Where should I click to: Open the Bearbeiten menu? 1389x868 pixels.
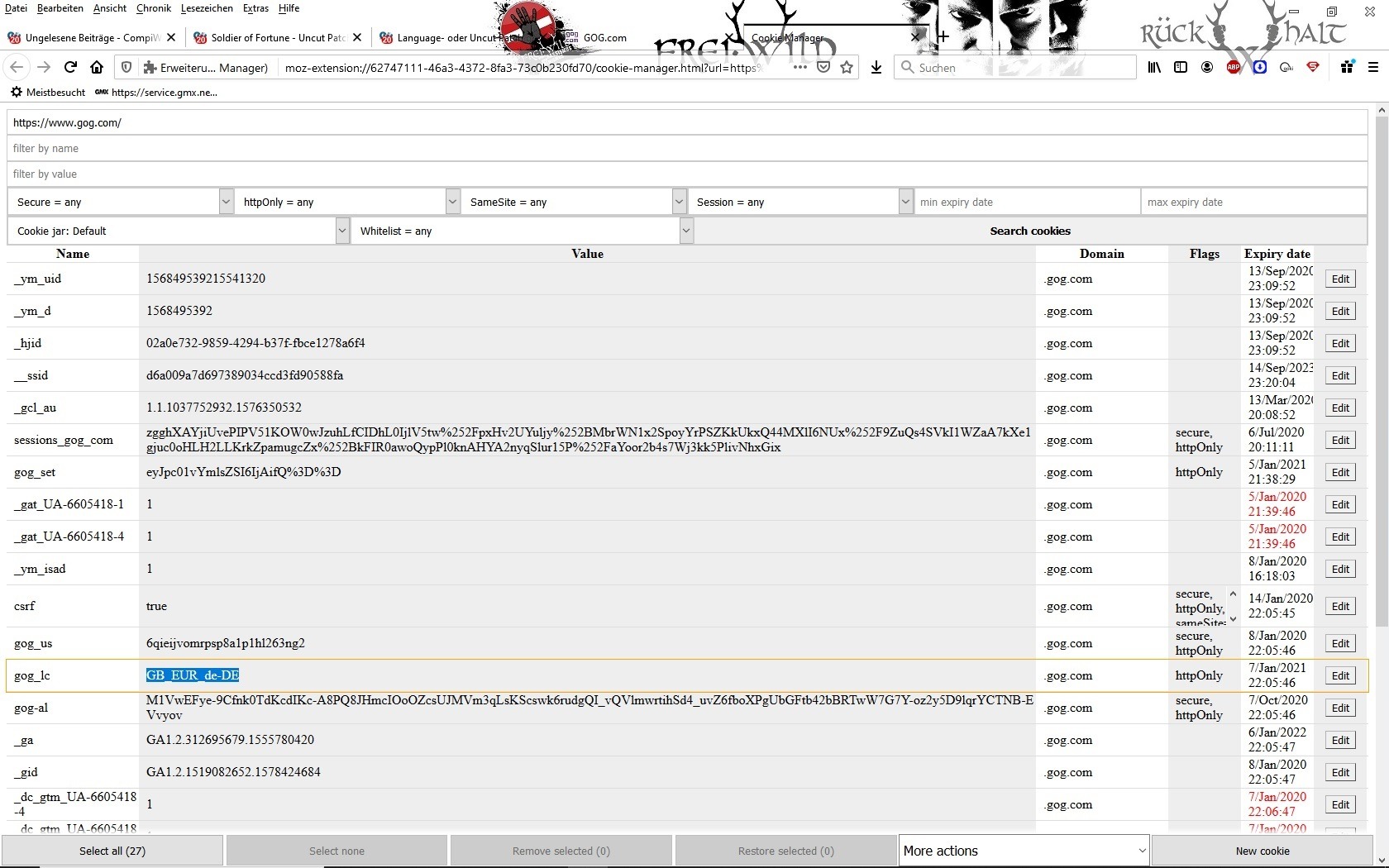point(60,8)
